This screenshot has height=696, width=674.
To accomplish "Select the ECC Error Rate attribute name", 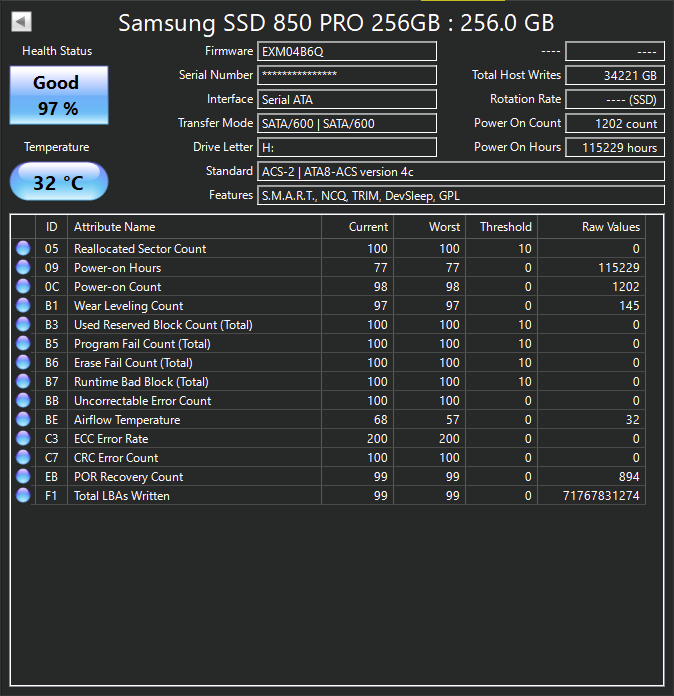I will click(111, 439).
